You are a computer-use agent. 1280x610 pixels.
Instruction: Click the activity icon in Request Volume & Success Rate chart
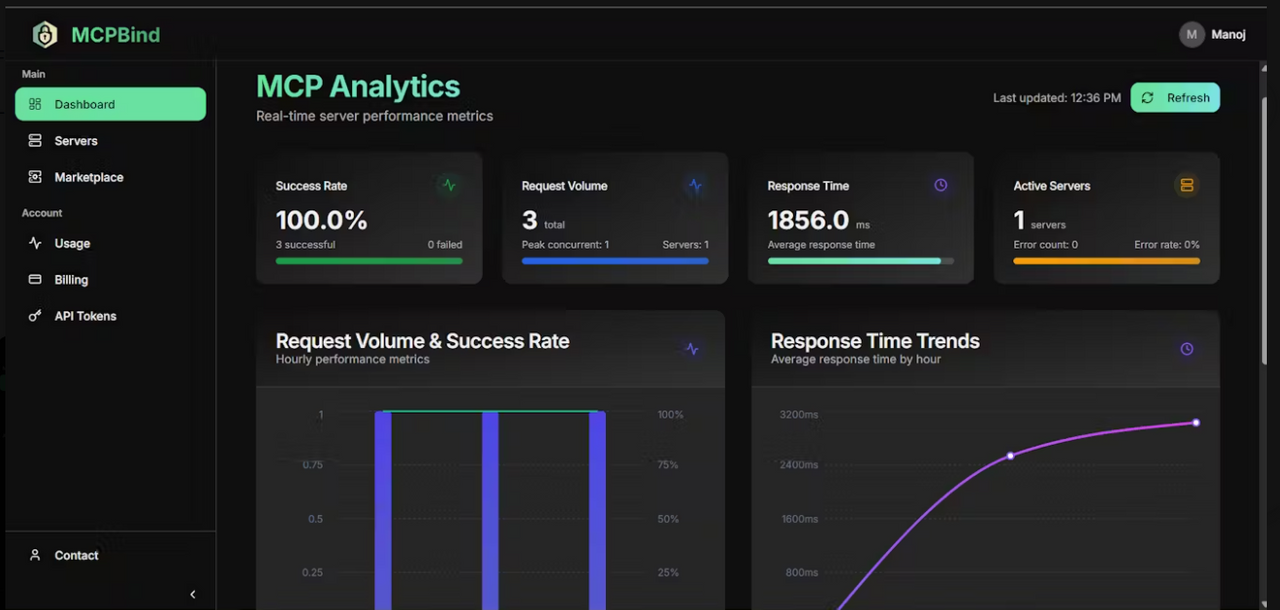coord(692,349)
